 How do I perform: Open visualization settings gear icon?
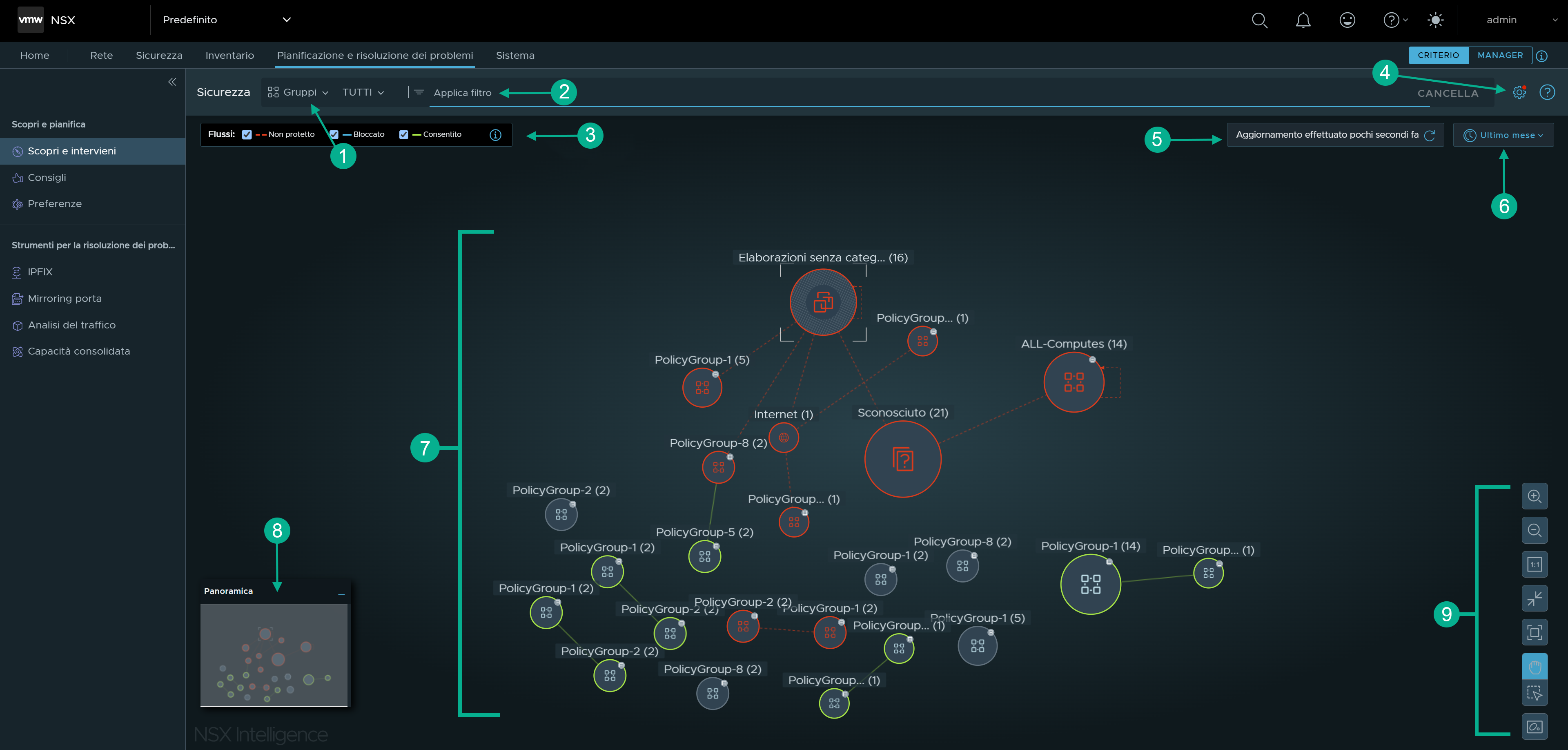pos(1519,93)
